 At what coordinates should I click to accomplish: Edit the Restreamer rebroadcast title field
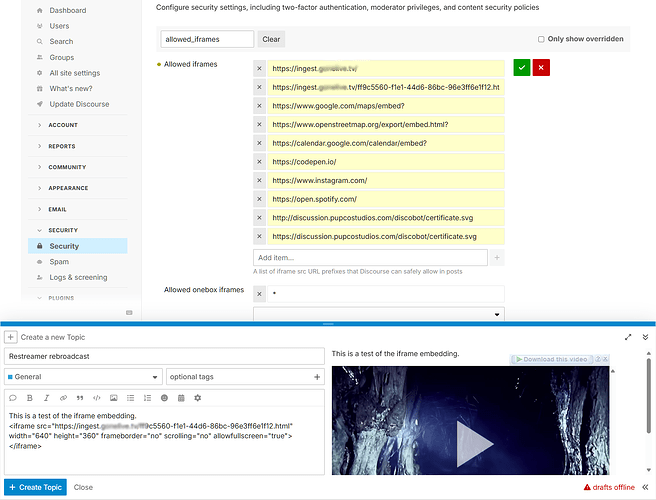click(164, 356)
